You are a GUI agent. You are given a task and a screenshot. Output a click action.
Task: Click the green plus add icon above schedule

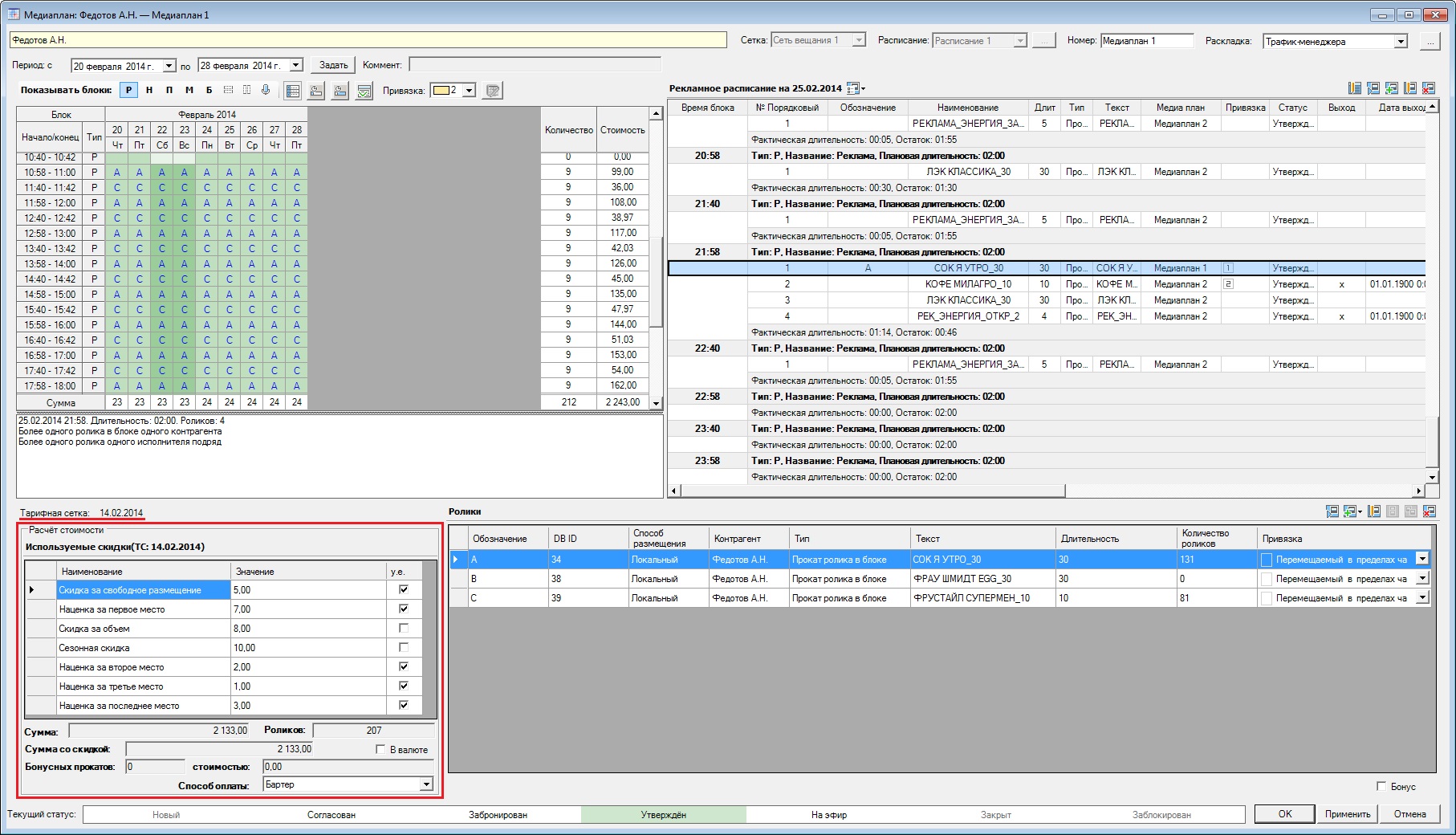(1392, 88)
